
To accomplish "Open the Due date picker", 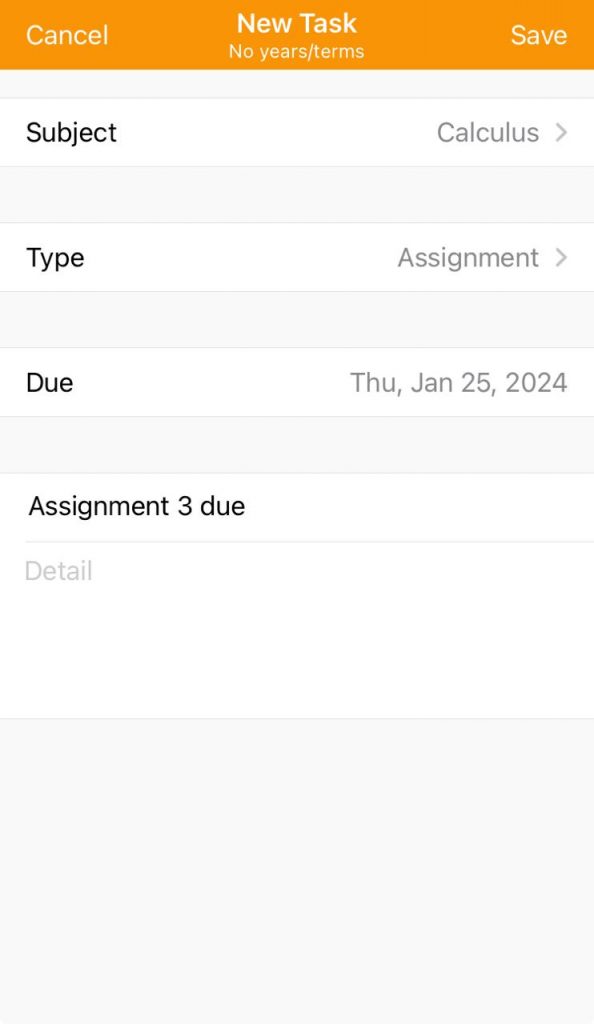I will [x=297, y=382].
